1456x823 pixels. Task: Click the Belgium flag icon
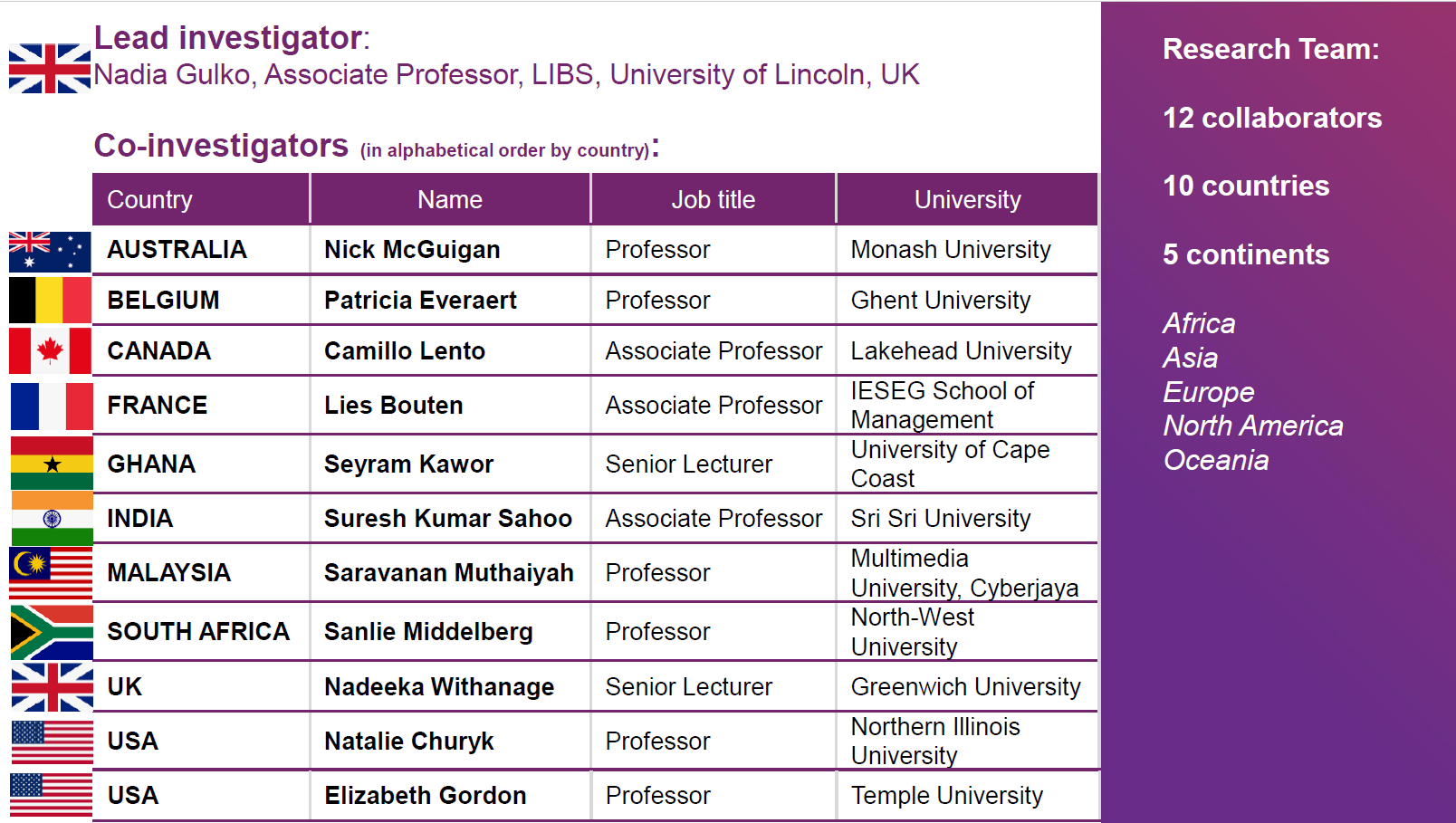pyautogui.click(x=50, y=301)
